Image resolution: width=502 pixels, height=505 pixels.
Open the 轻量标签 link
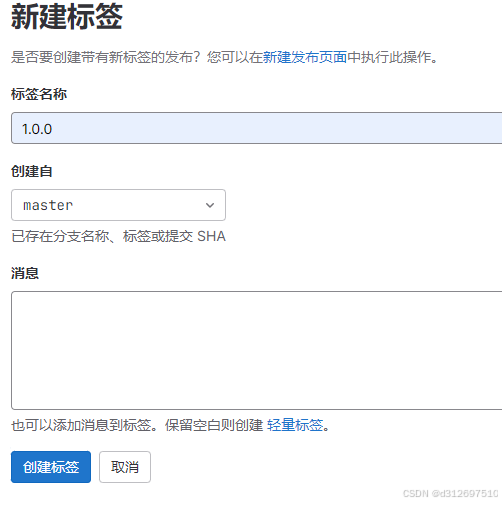tap(295, 425)
